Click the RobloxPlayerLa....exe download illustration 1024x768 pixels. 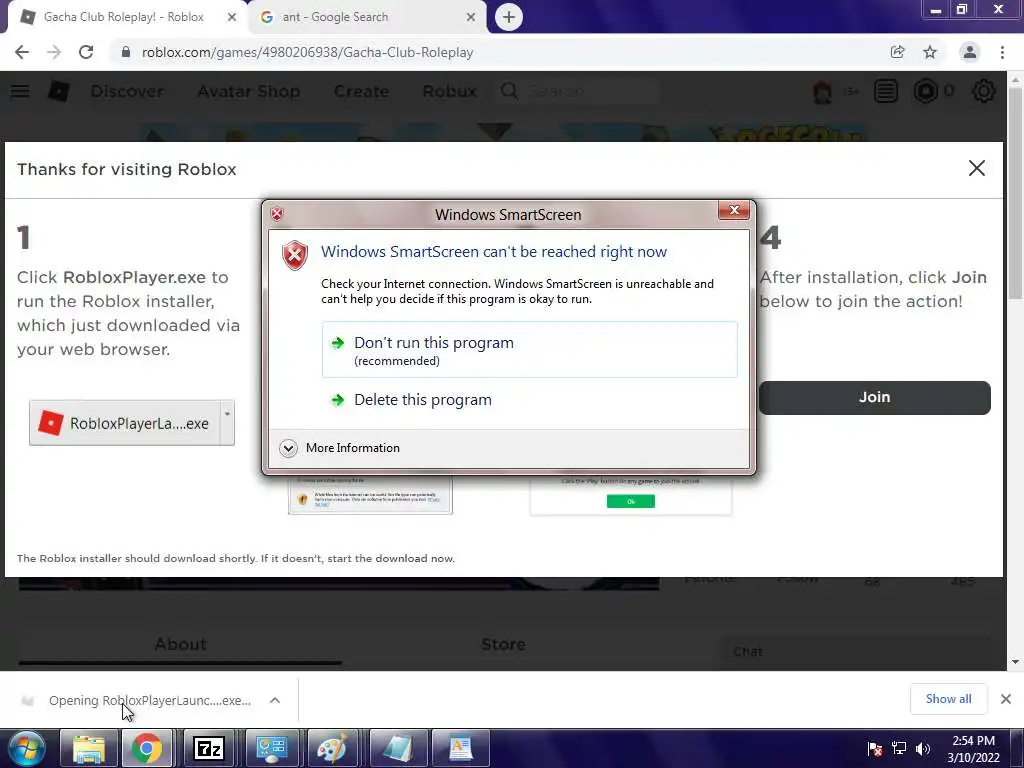[132, 423]
